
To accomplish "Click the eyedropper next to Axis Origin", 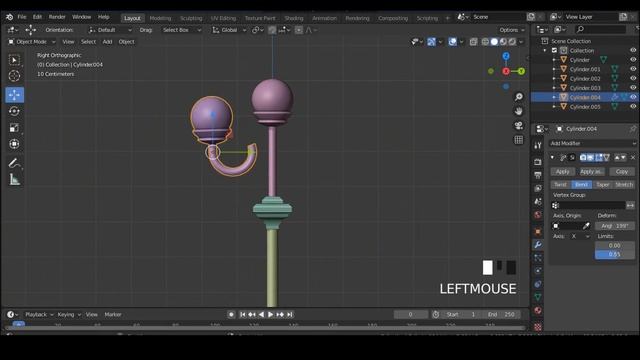I will [x=586, y=226].
